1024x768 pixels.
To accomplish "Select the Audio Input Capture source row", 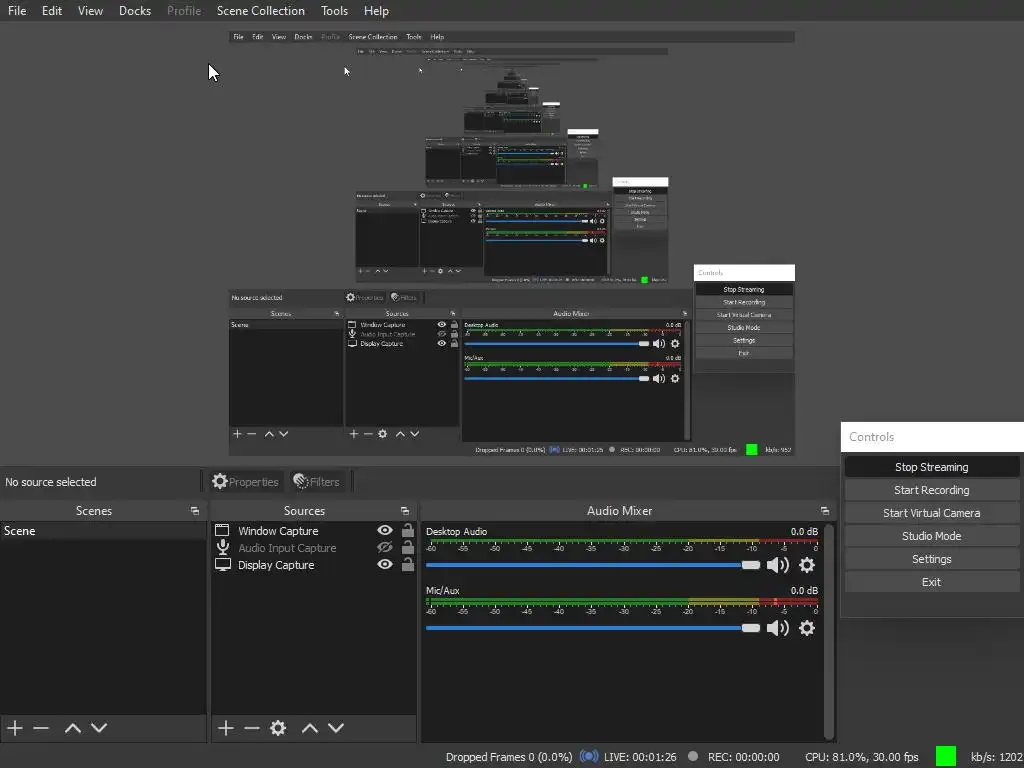I will [x=313, y=547].
